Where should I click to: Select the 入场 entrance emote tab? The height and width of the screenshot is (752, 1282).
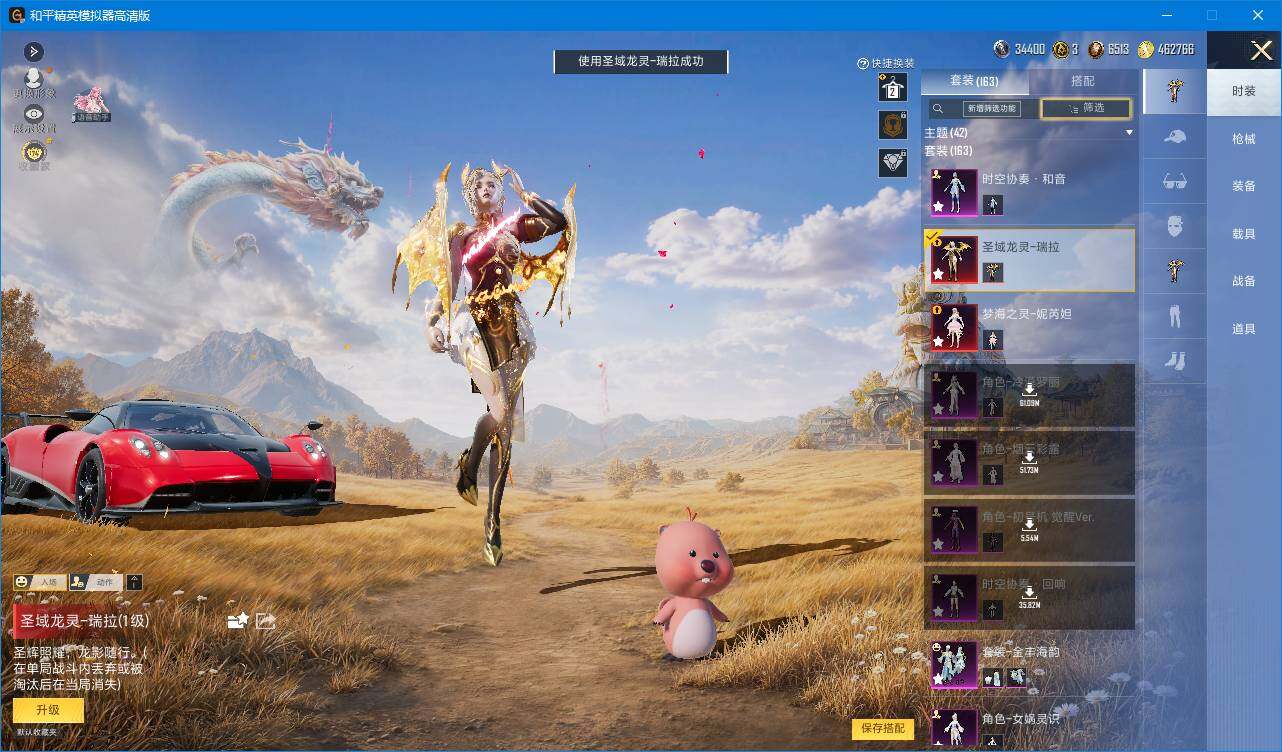coord(38,582)
